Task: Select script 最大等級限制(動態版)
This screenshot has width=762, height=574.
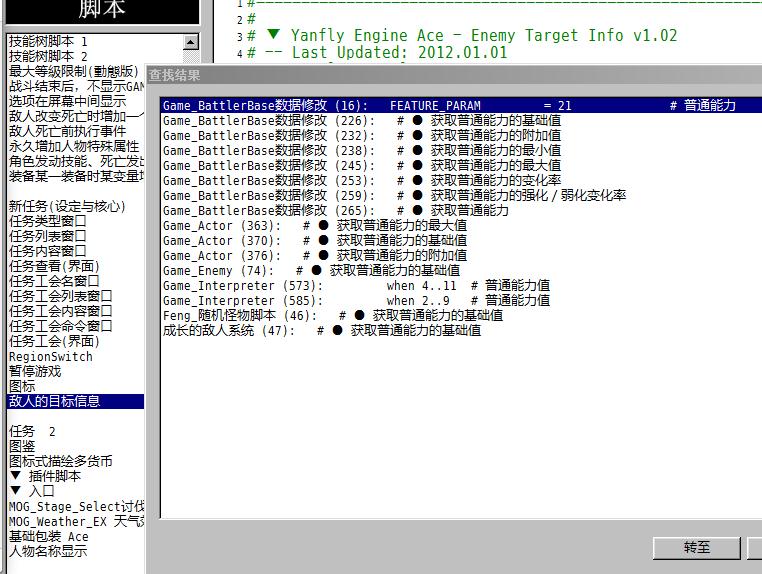Action: pyautogui.click(x=74, y=71)
